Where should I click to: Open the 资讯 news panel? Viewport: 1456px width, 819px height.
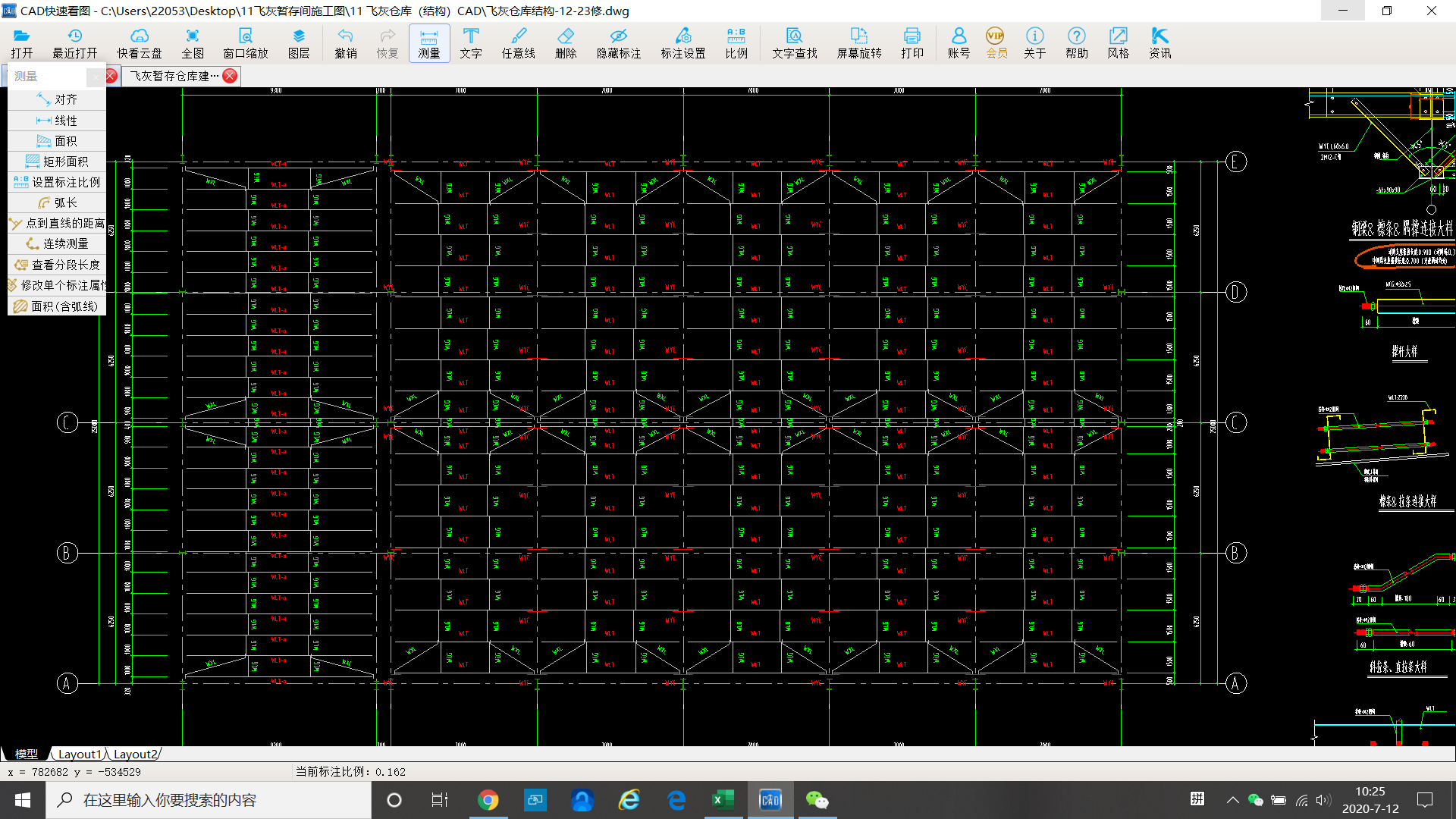pyautogui.click(x=1160, y=43)
